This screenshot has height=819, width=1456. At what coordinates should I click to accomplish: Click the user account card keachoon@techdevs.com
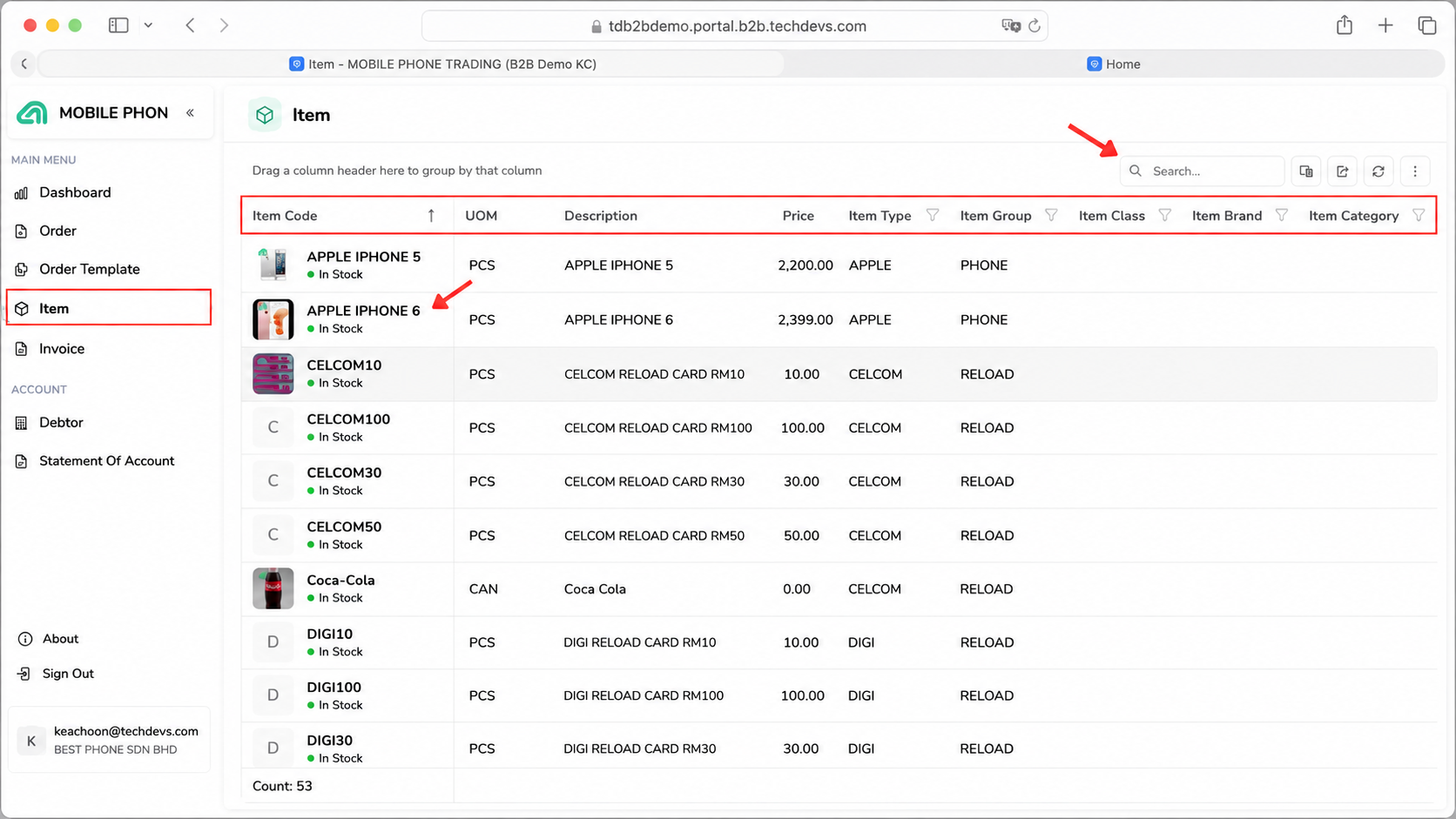pos(109,740)
